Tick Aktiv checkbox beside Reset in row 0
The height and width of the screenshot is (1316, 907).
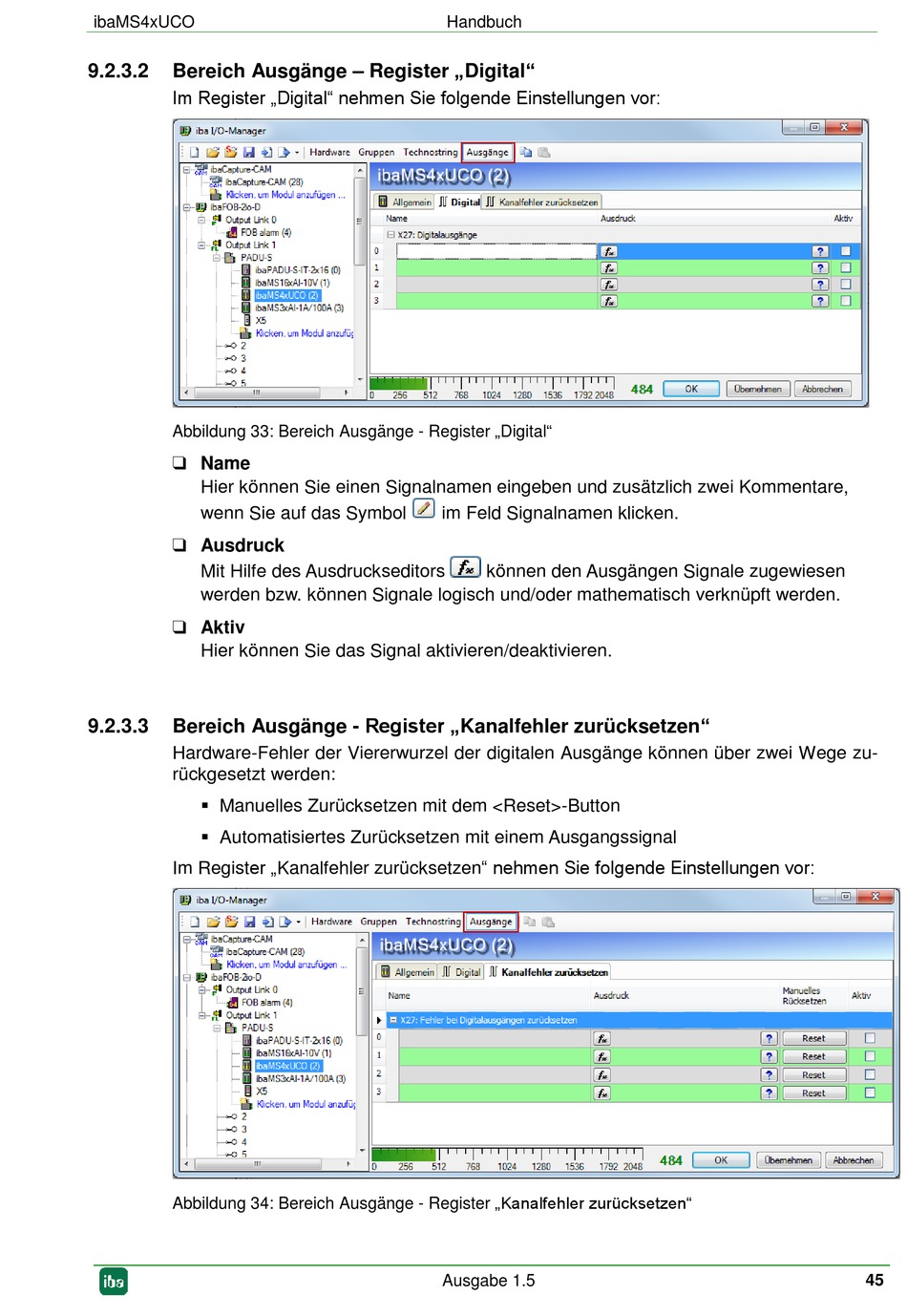coord(870,1039)
